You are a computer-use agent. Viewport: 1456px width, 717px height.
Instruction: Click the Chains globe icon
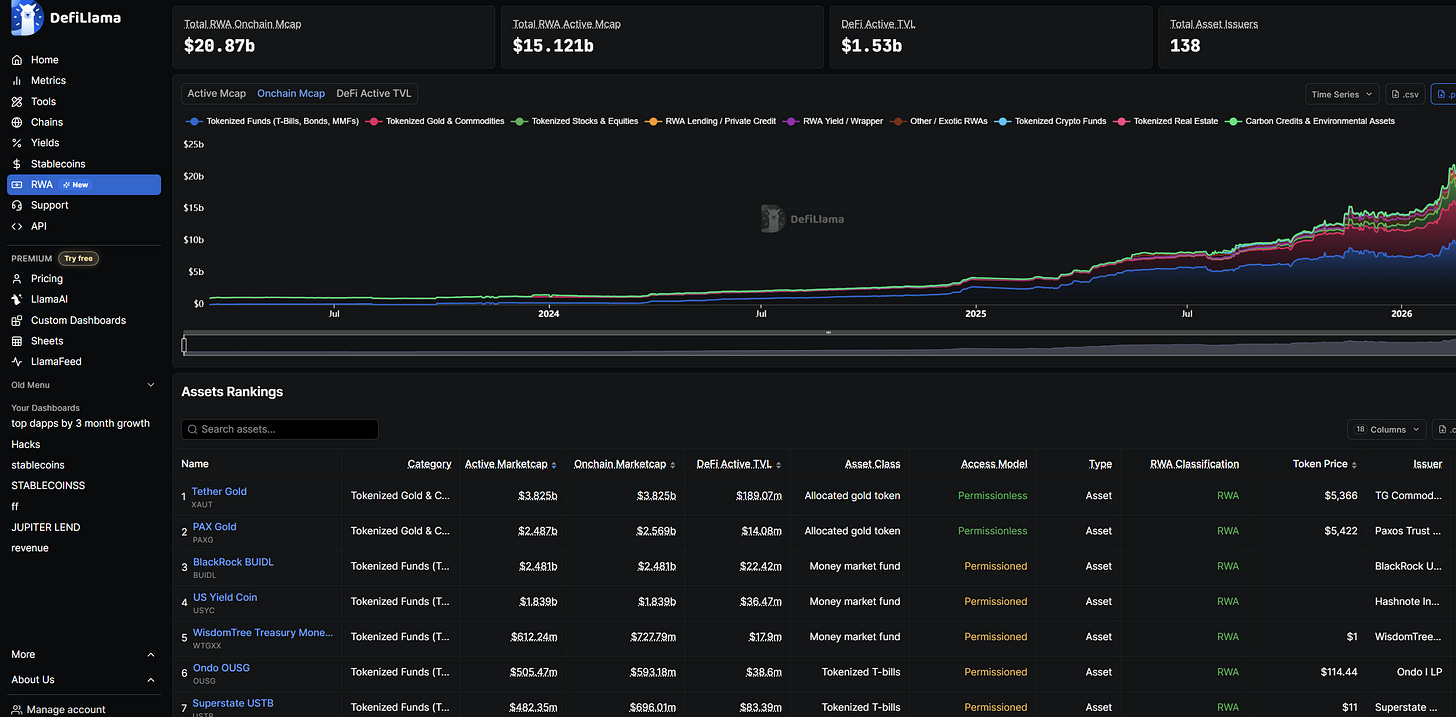click(x=17, y=123)
